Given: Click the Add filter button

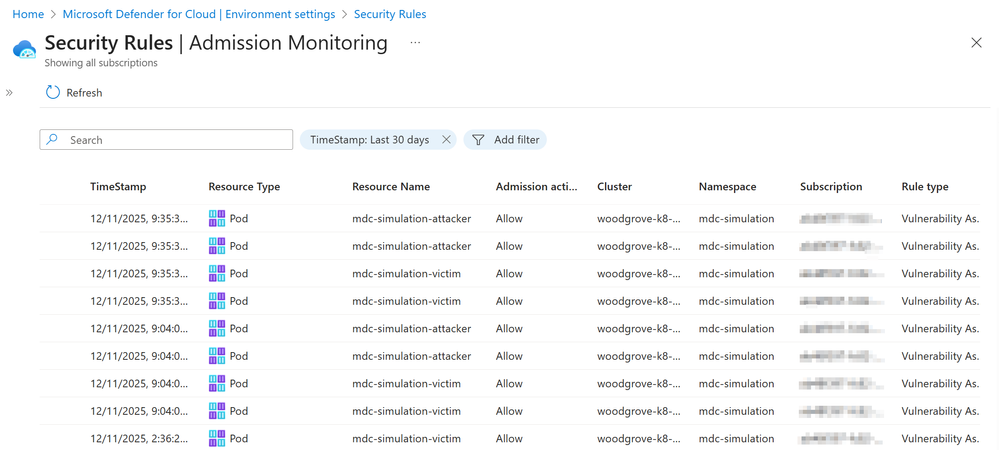Looking at the screenshot, I should (x=505, y=140).
